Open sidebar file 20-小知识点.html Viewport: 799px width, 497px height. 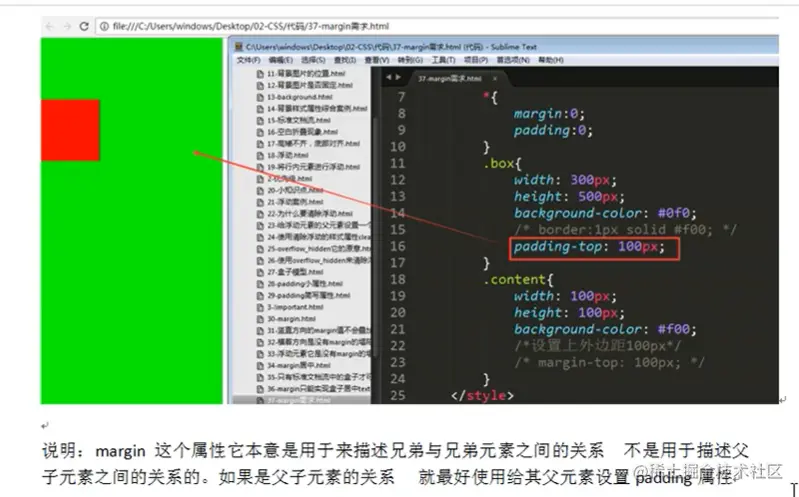click(x=295, y=190)
